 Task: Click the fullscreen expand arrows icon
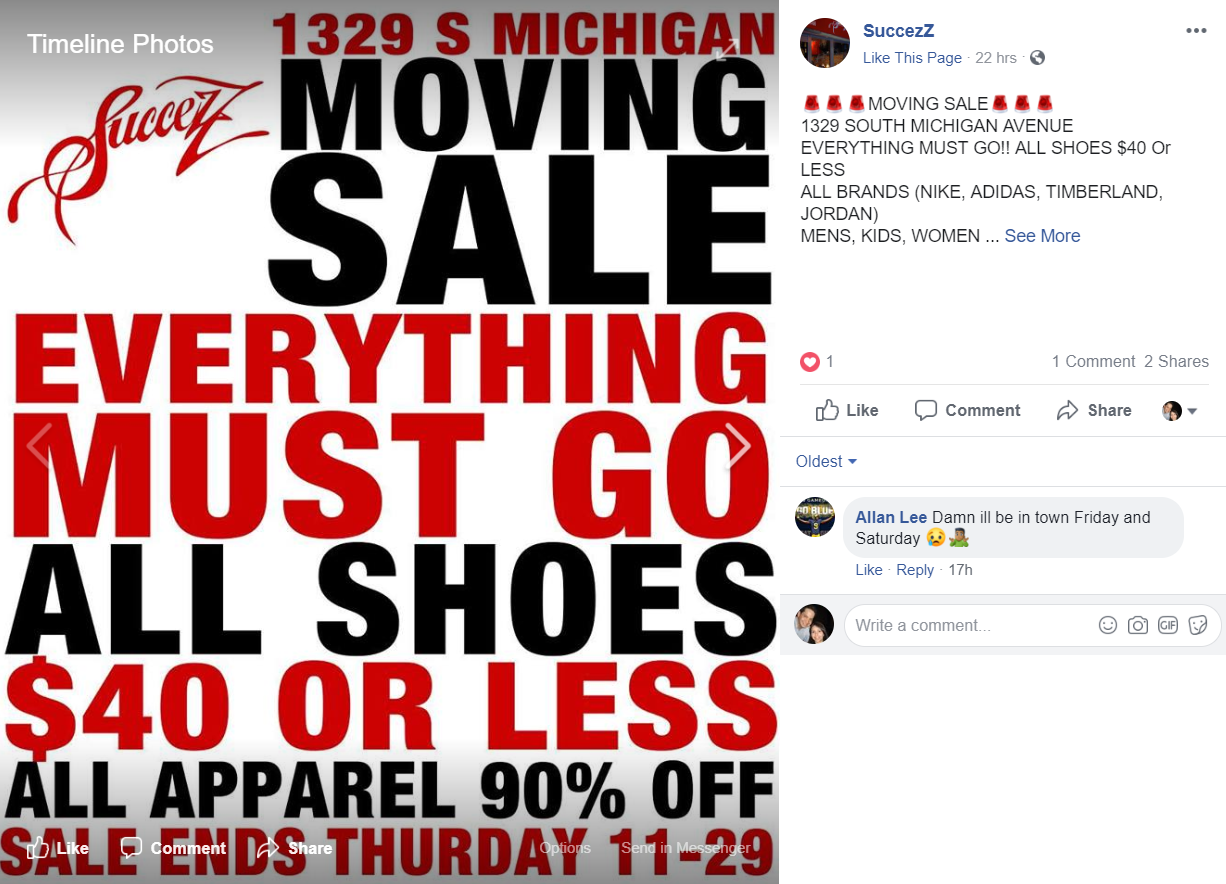point(728,49)
